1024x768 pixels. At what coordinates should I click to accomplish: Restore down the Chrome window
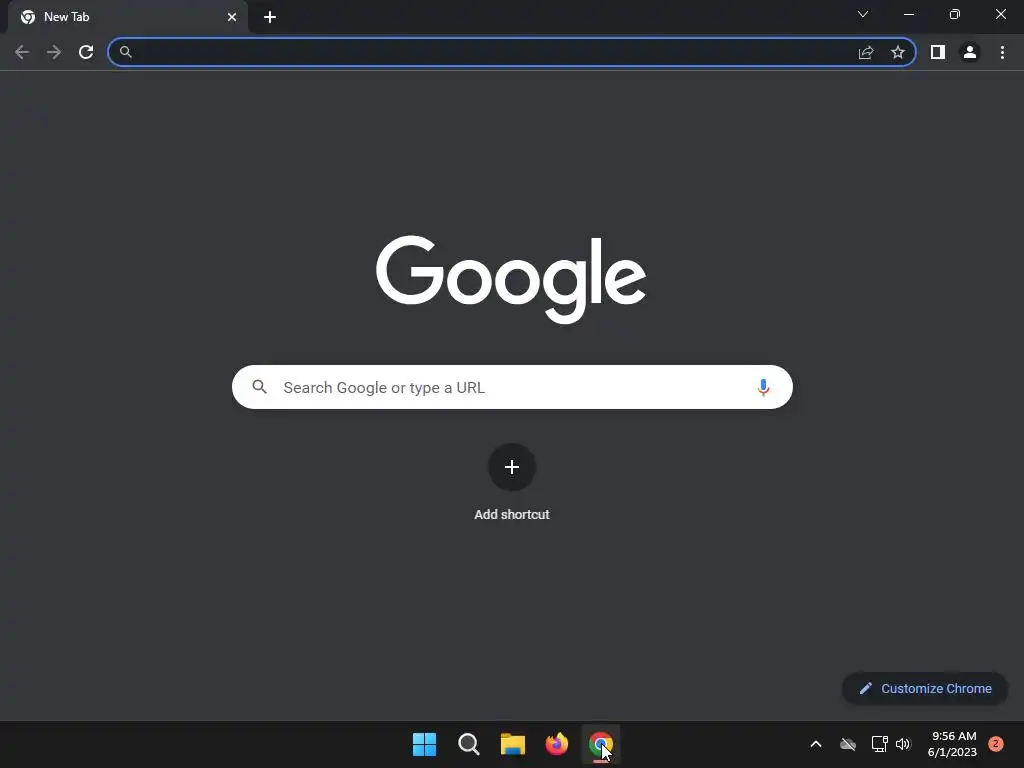click(955, 14)
